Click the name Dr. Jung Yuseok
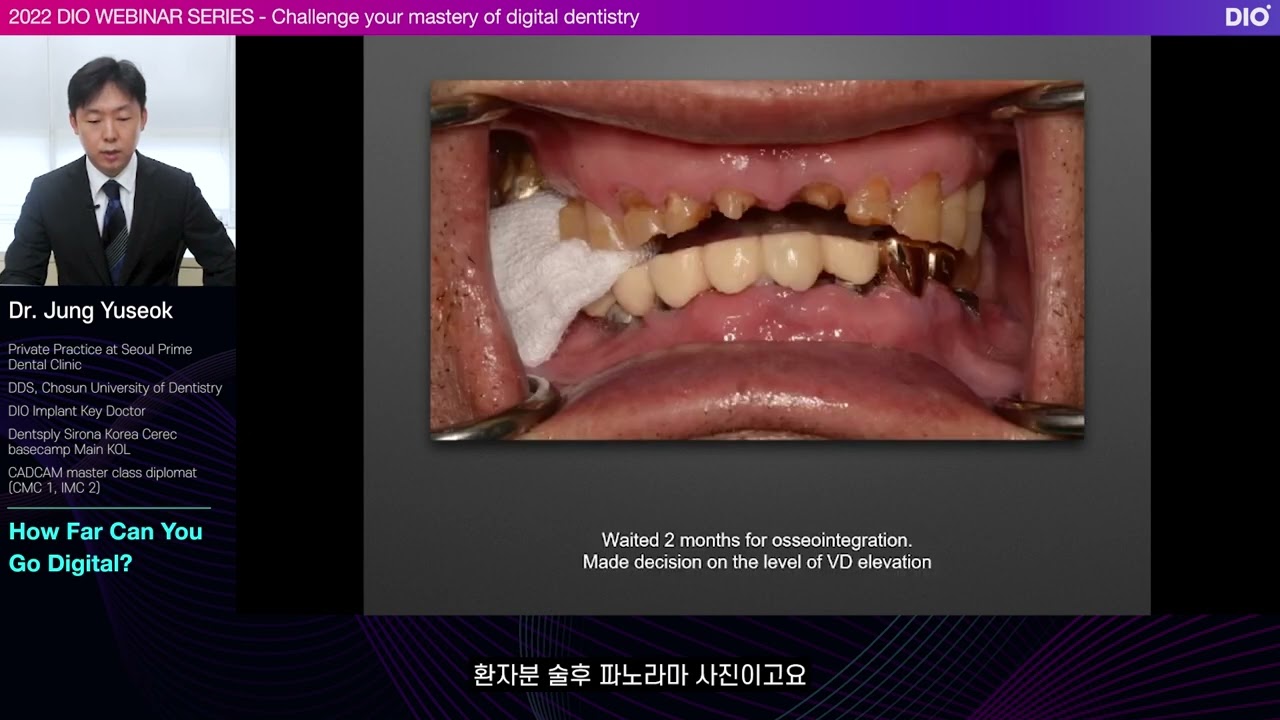The height and width of the screenshot is (720, 1280). 91,311
